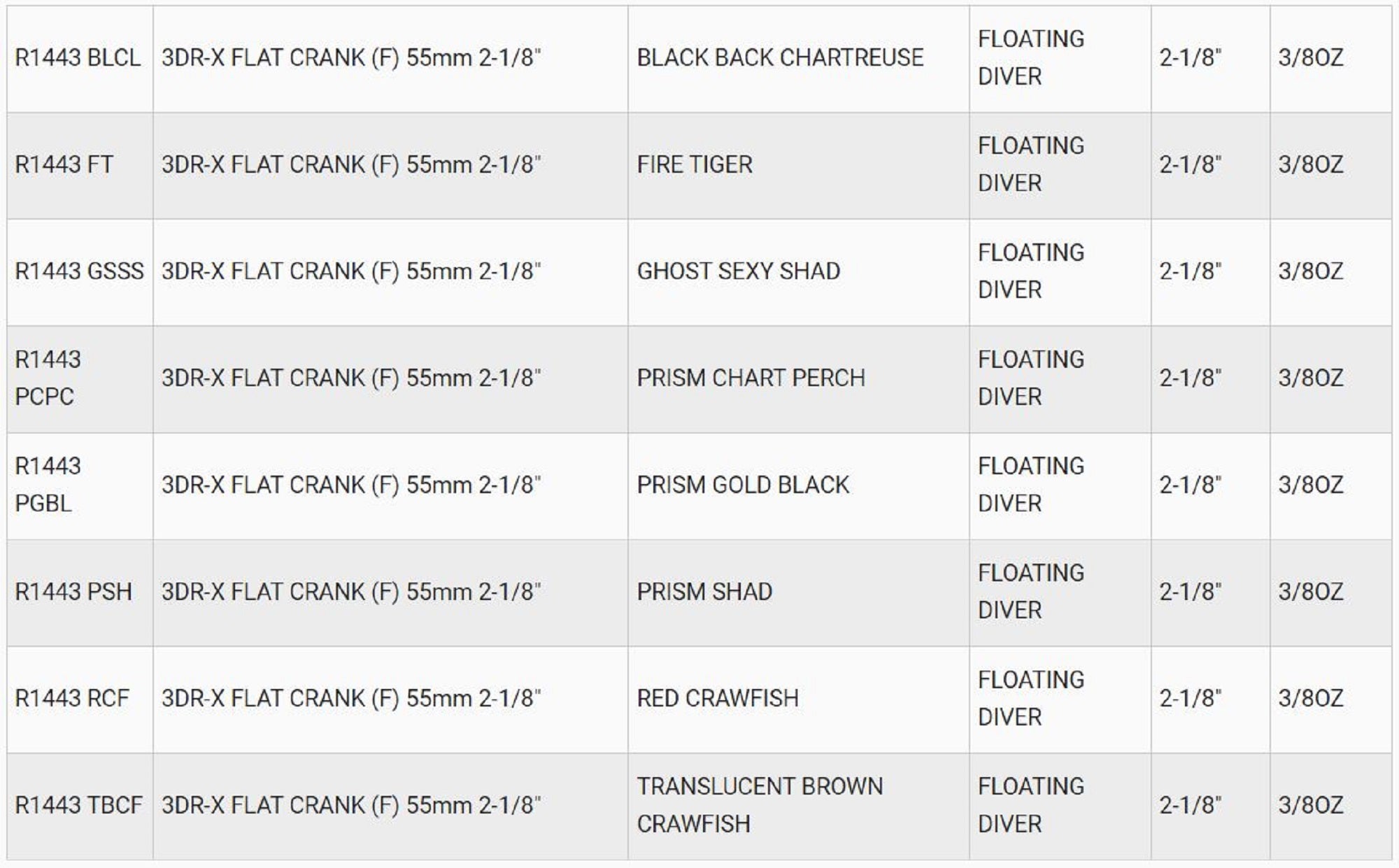Select the PRISM SHAD color cell
The height and width of the screenshot is (868, 1399).
pyautogui.click(x=704, y=592)
